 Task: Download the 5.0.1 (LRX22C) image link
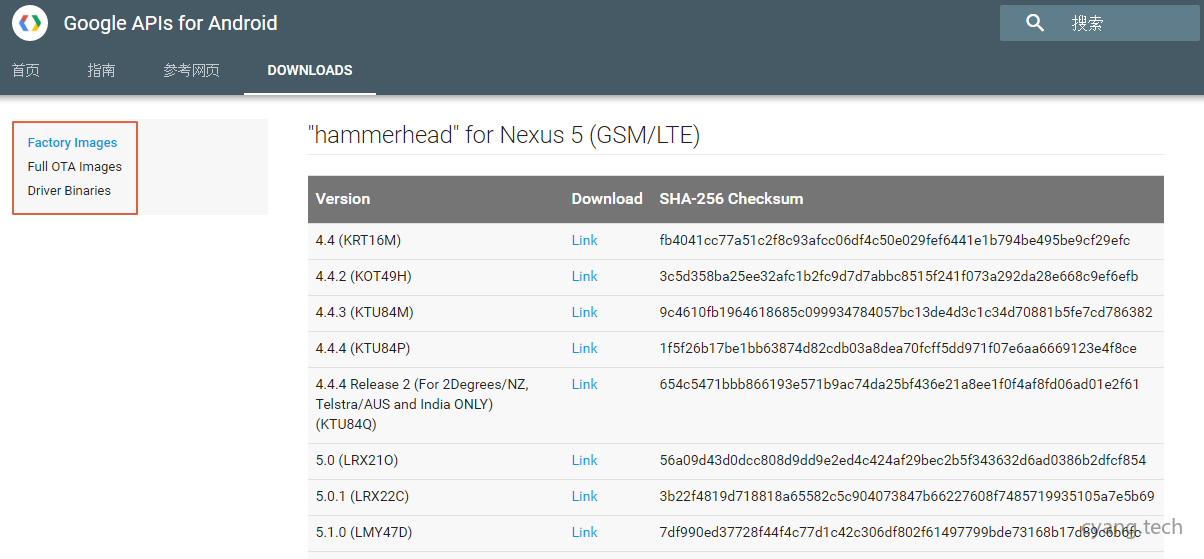[584, 497]
